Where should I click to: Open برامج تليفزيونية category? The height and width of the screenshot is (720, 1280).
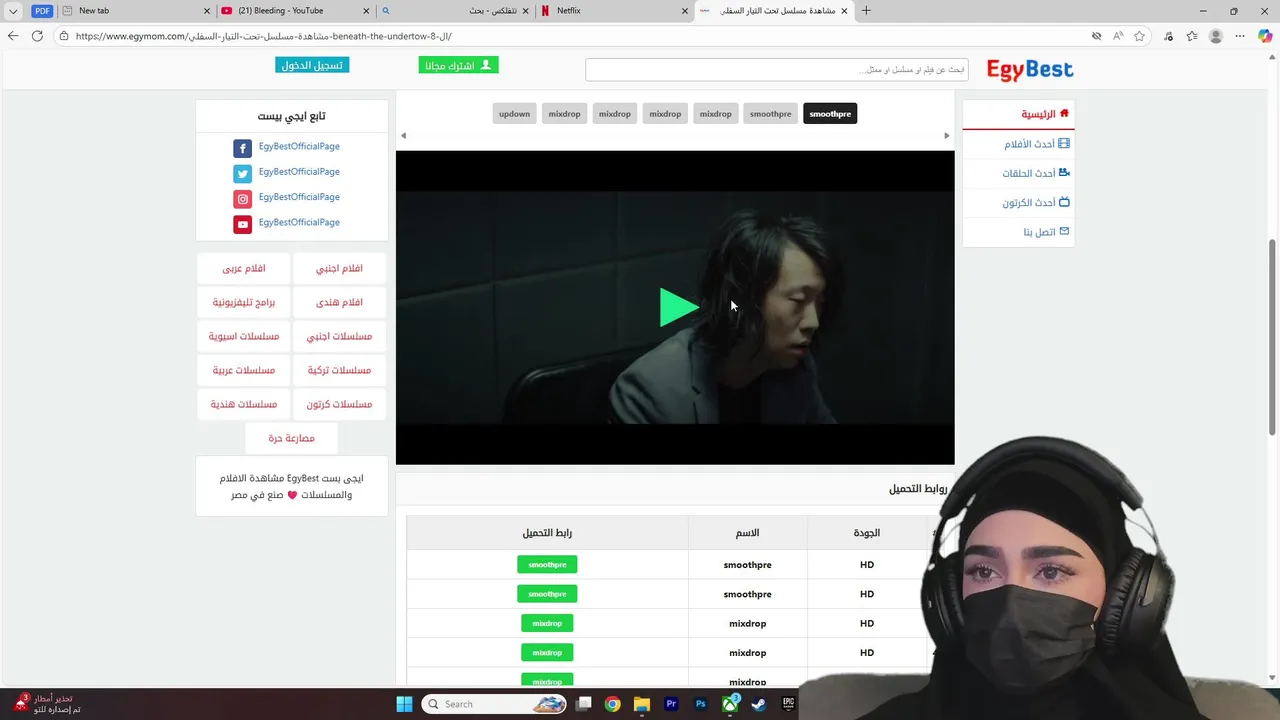pyautogui.click(x=244, y=302)
